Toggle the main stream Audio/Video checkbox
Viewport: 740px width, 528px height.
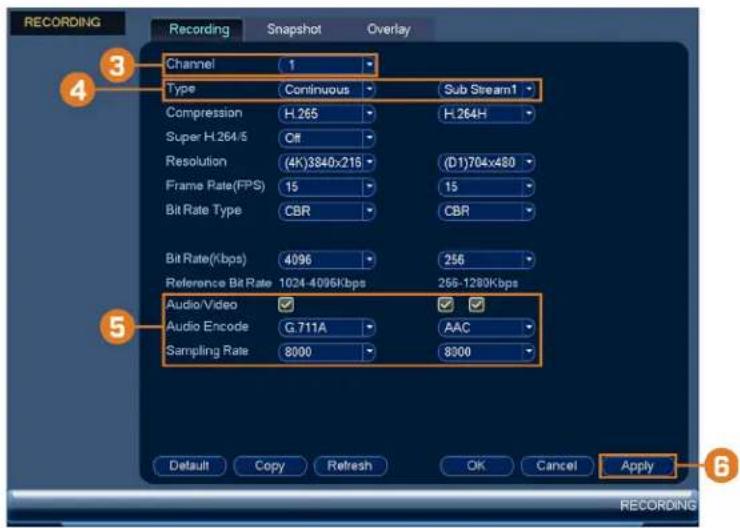[286, 305]
